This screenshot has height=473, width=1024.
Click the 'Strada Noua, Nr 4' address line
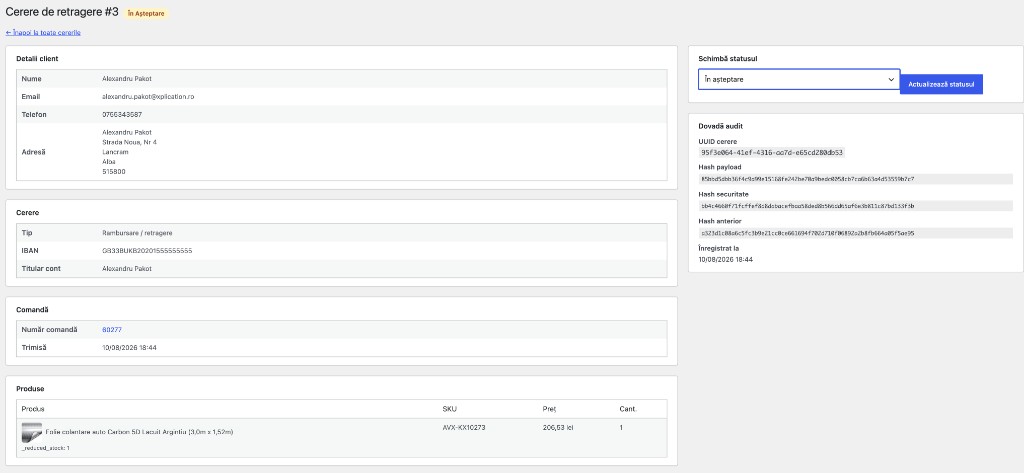(x=129, y=142)
